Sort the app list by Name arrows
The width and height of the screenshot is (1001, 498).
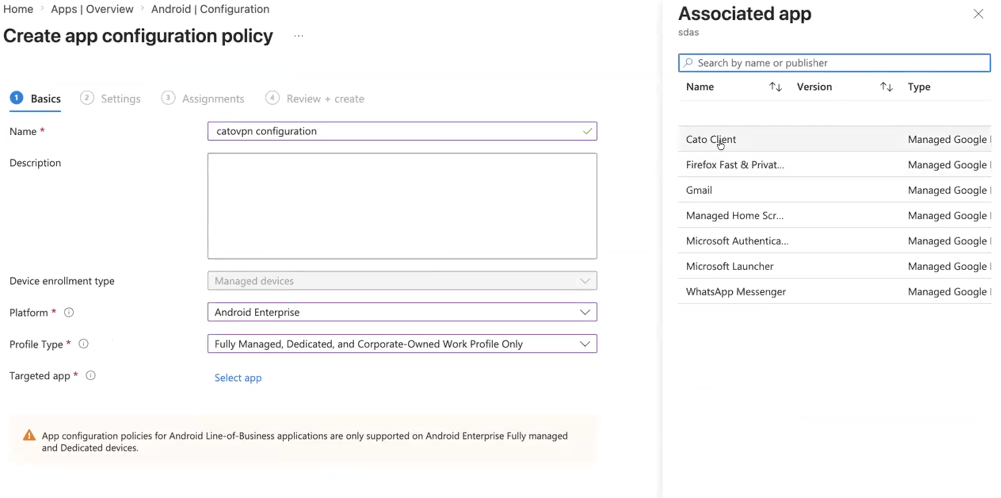[x=776, y=87]
